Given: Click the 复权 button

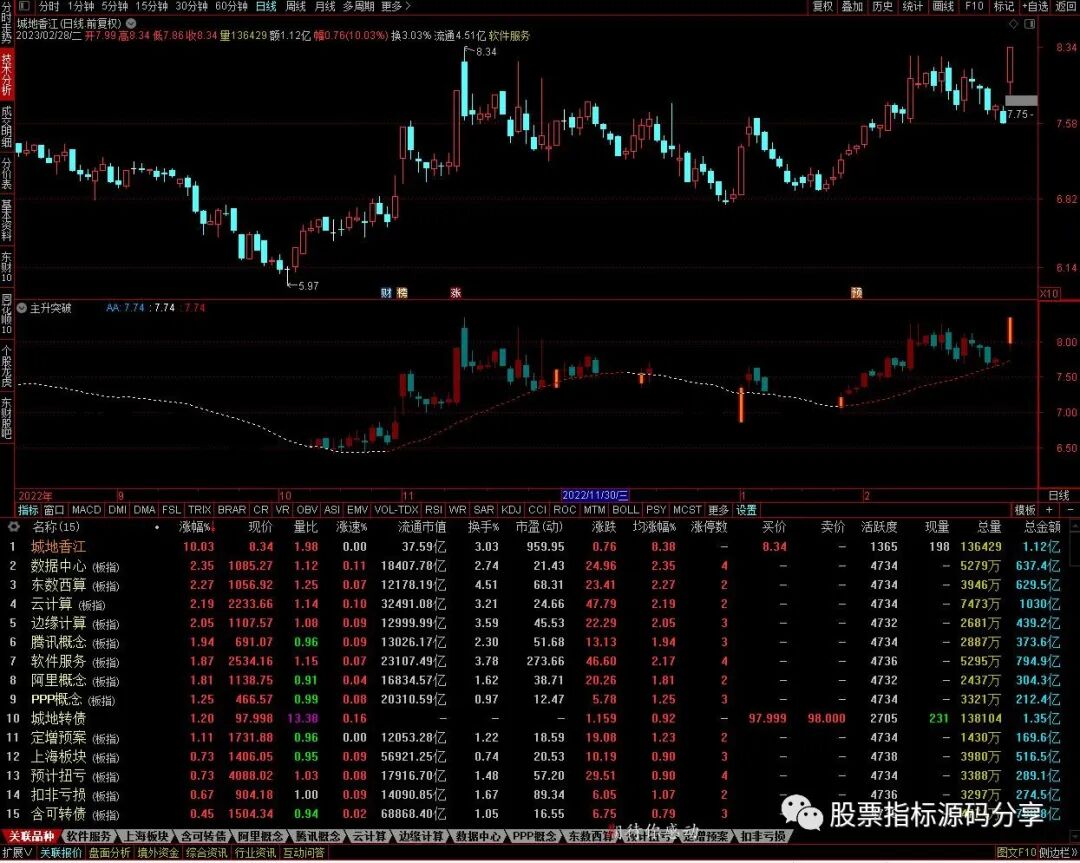Looking at the screenshot, I should coord(822,6).
